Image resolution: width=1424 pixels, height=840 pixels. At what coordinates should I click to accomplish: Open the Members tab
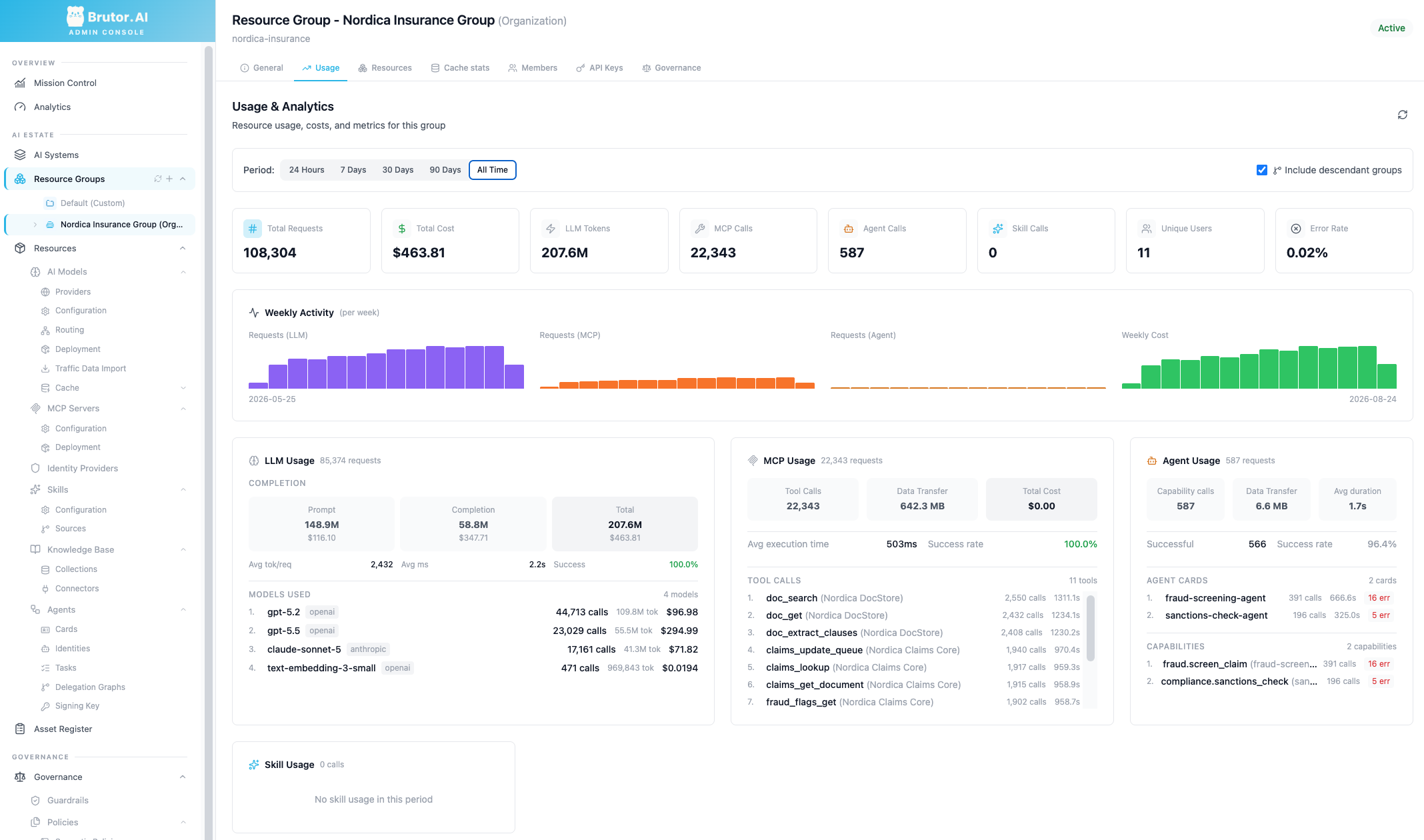[x=533, y=68]
